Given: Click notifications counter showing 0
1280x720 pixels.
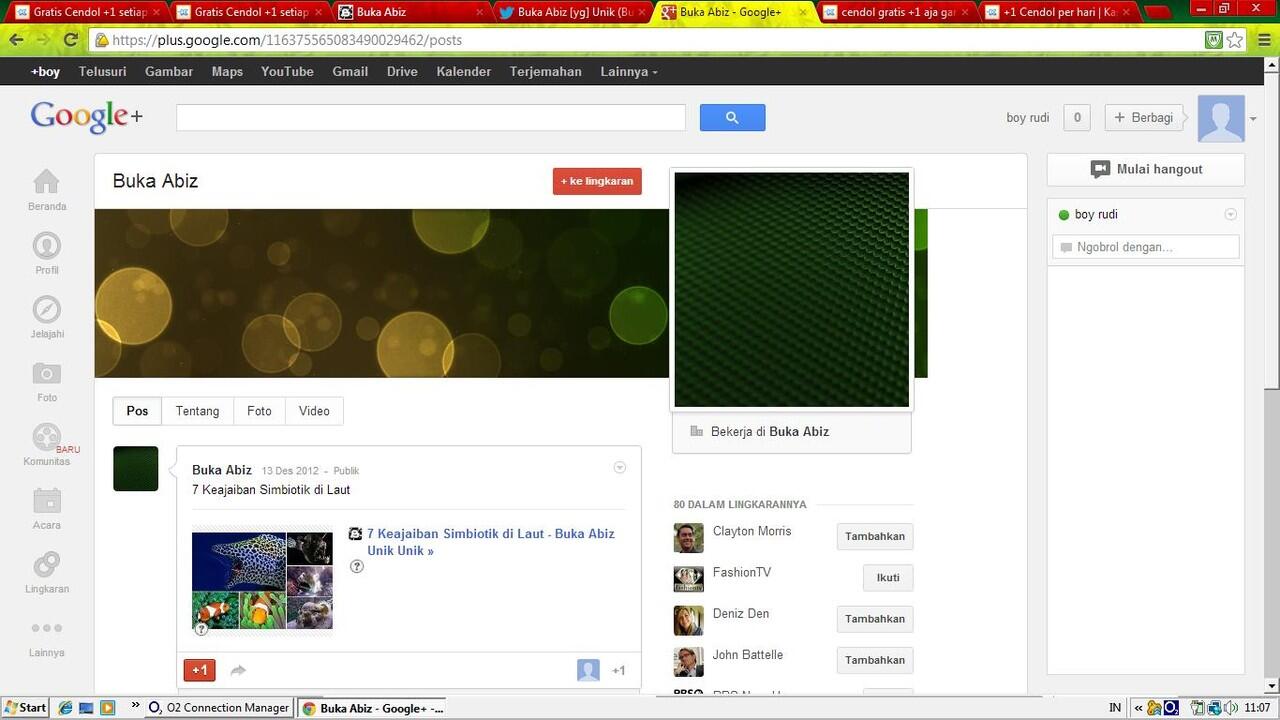Looking at the screenshot, I should (1077, 118).
